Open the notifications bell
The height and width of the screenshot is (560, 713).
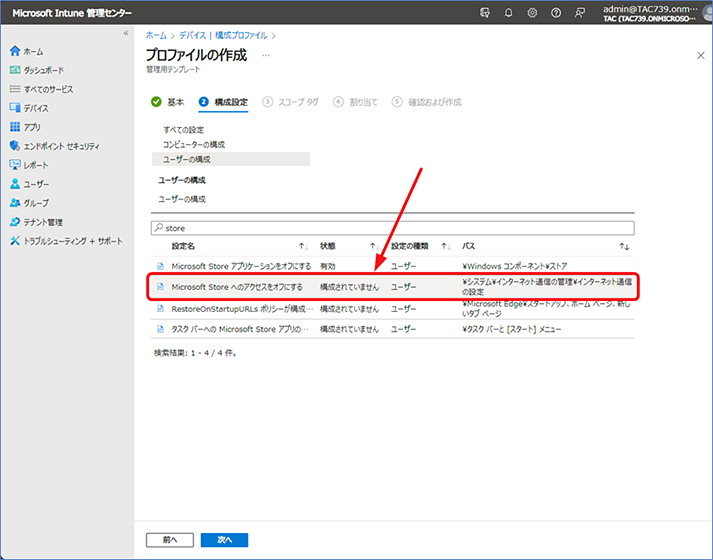tap(508, 13)
